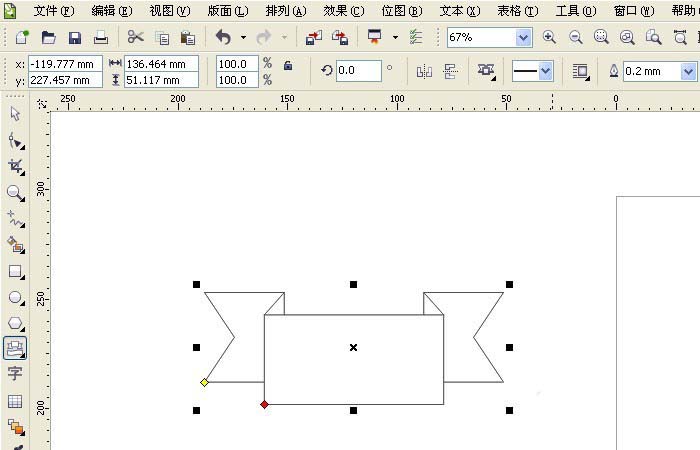700x450 pixels.
Task: Open the outline width 0.2 mm dropdown
Action: pos(688,71)
